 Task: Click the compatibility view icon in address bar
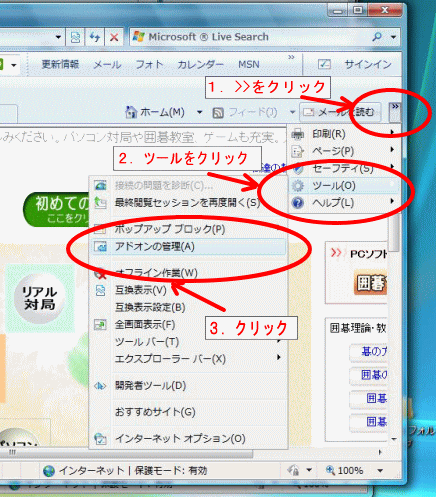[76, 37]
